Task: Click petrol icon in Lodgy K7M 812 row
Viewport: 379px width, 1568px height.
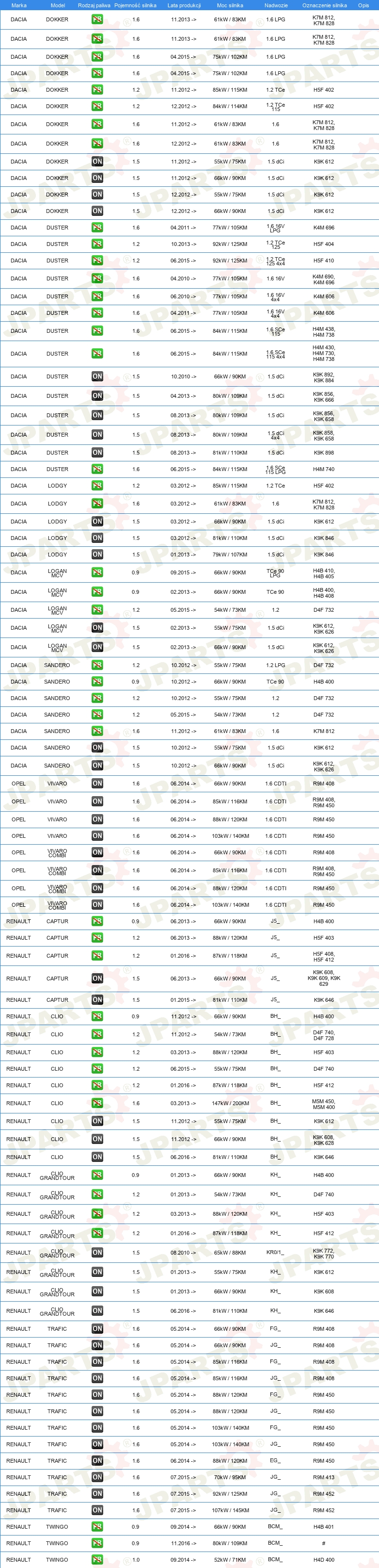Action: 97,504
